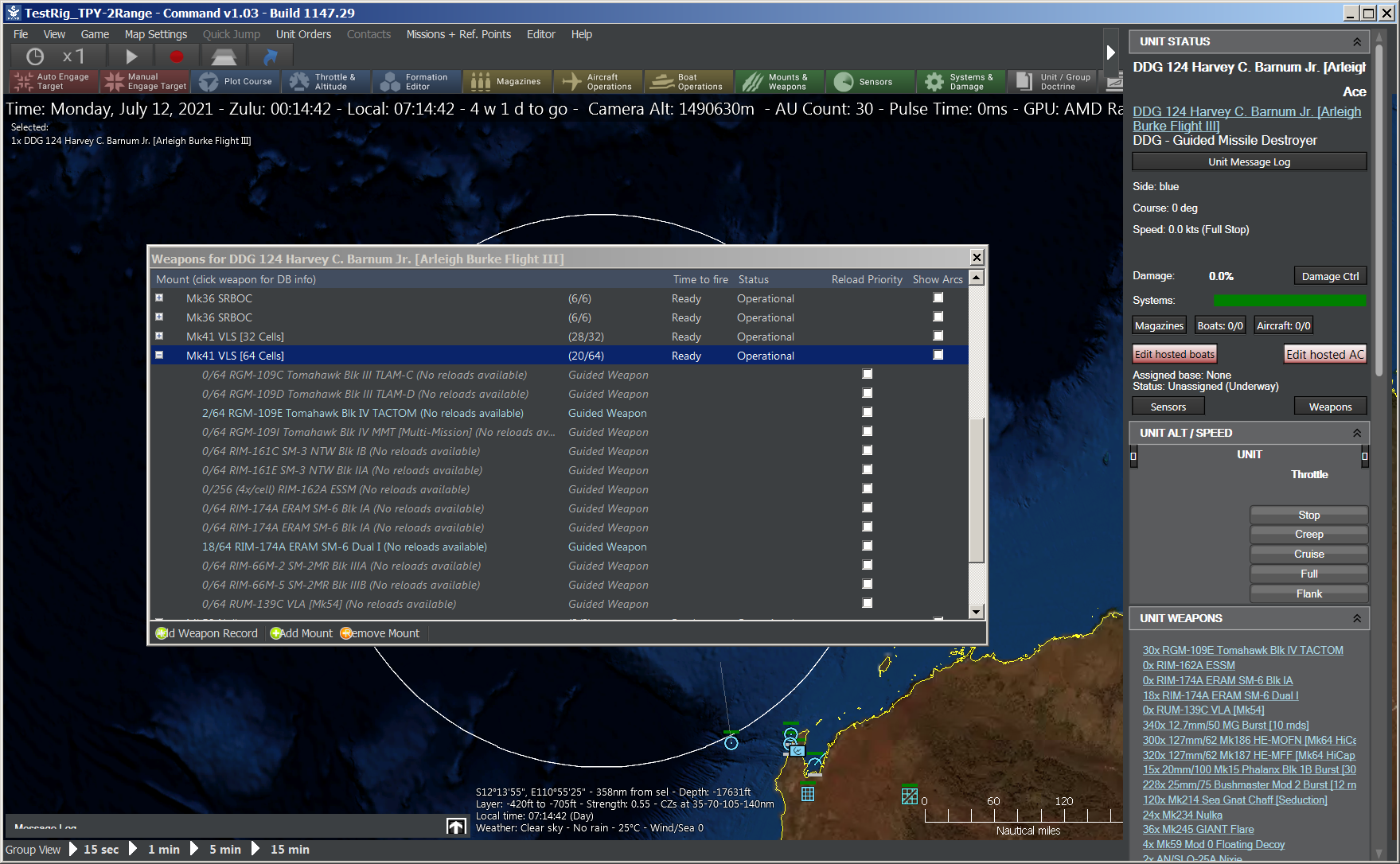Expand the first Mk36 SRBOC mount

click(159, 298)
